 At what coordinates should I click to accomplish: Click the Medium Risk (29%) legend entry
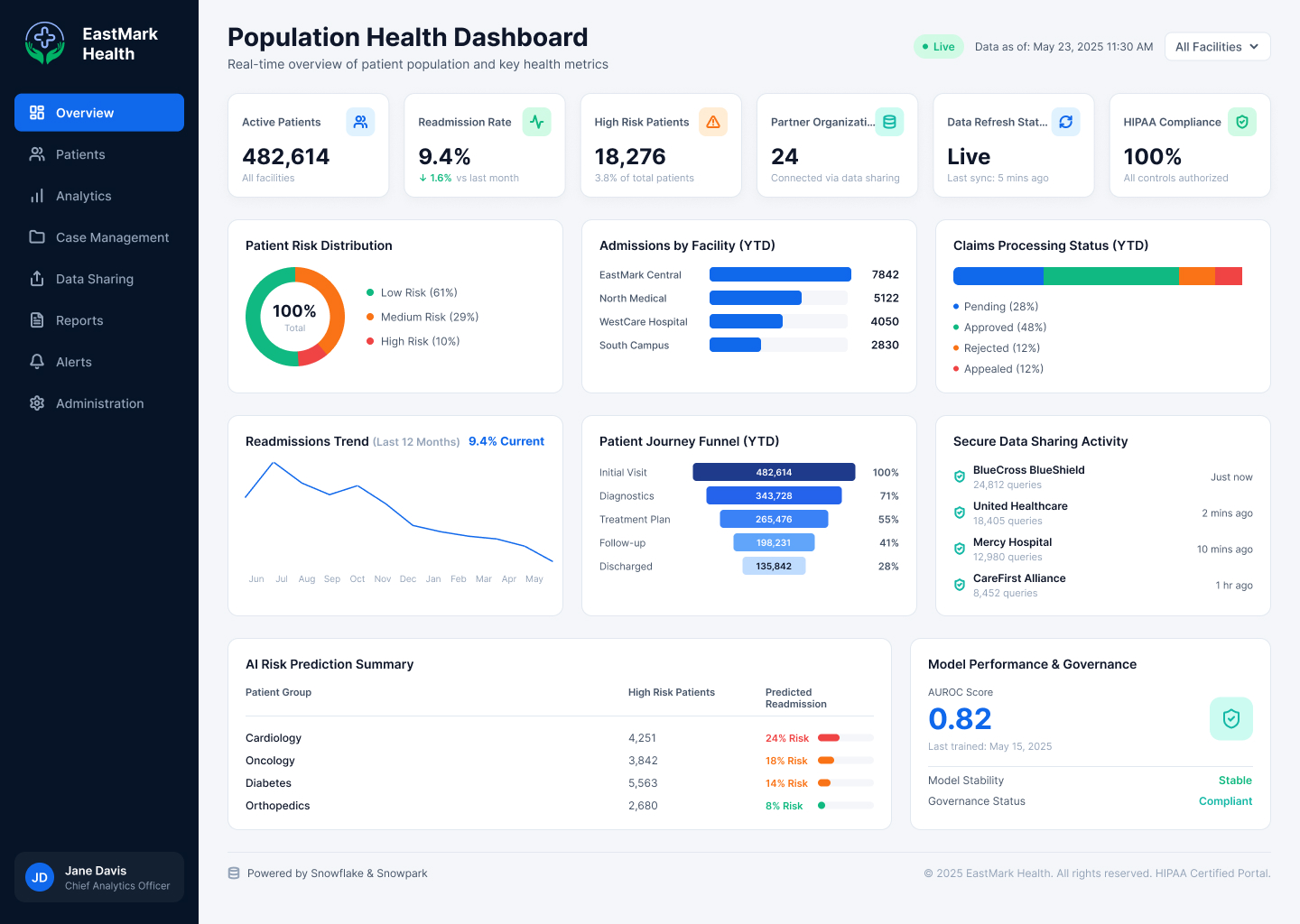pos(422,317)
